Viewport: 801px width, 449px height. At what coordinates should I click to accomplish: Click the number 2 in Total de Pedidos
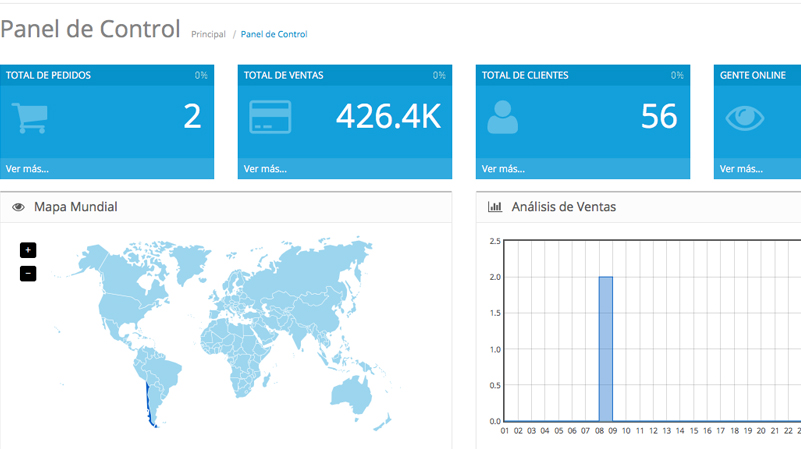tap(193, 116)
